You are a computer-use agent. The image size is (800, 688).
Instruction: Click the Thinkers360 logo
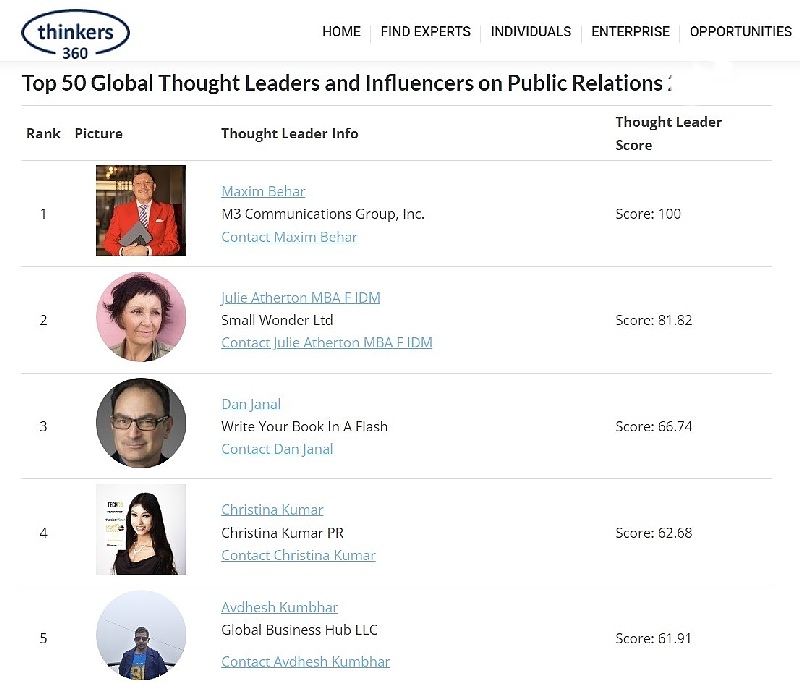pos(75,35)
